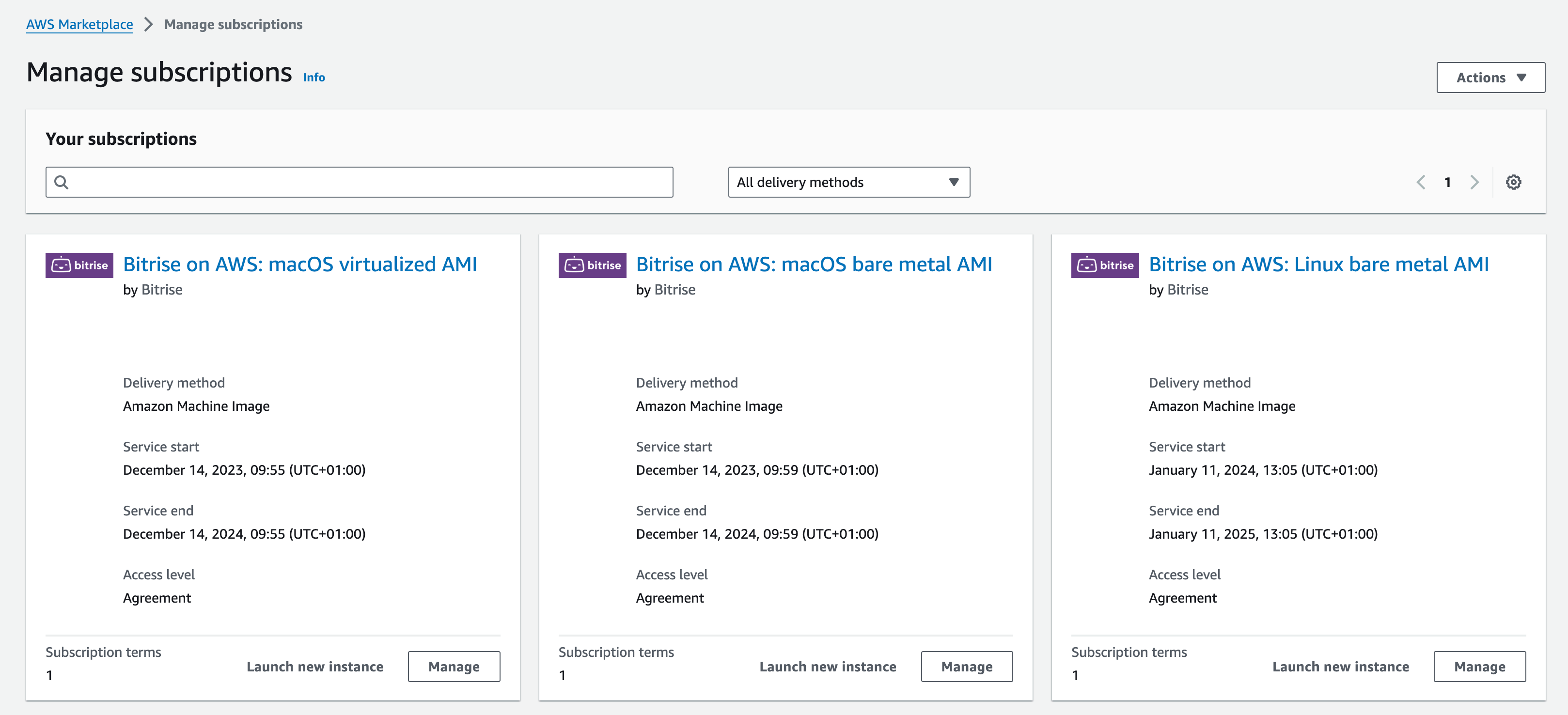Manage the macOS bare metal AMI subscription
The image size is (1568, 715).
[x=967, y=667]
